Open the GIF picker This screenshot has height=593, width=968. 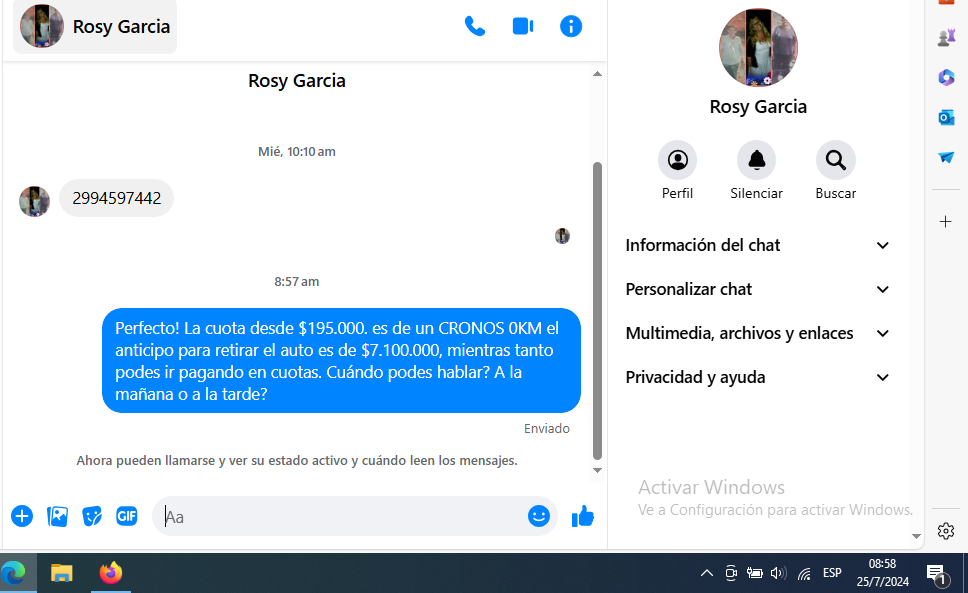[126, 516]
